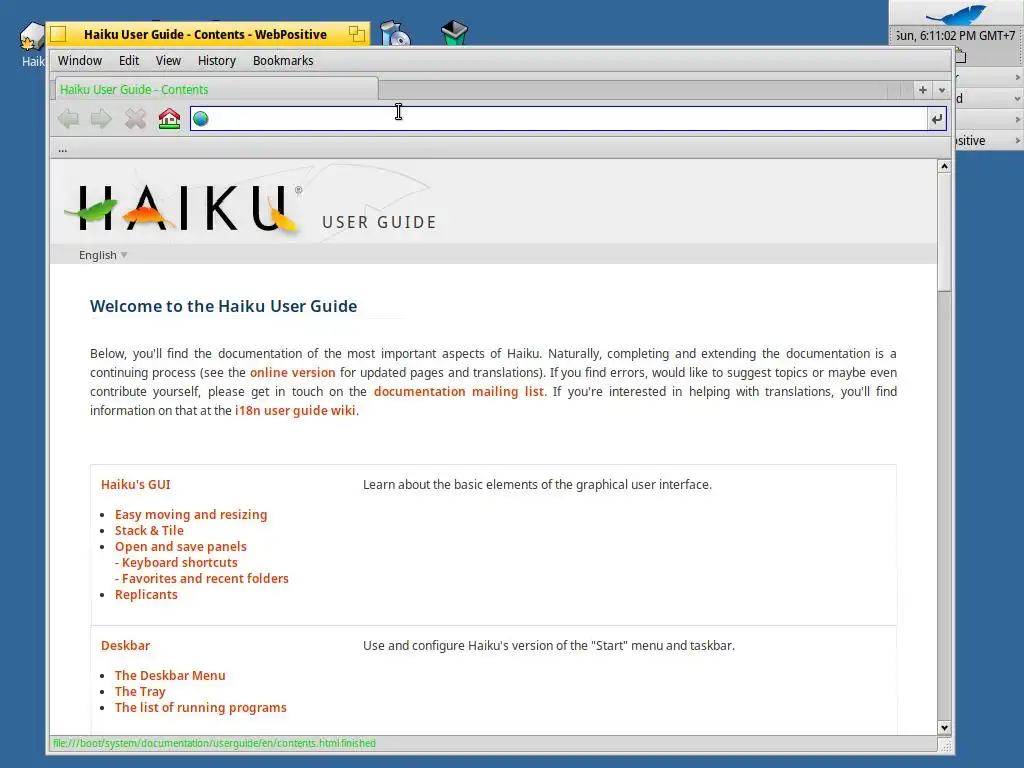The width and height of the screenshot is (1024, 768).
Task: Click the Stop loading X icon
Action: point(135,119)
